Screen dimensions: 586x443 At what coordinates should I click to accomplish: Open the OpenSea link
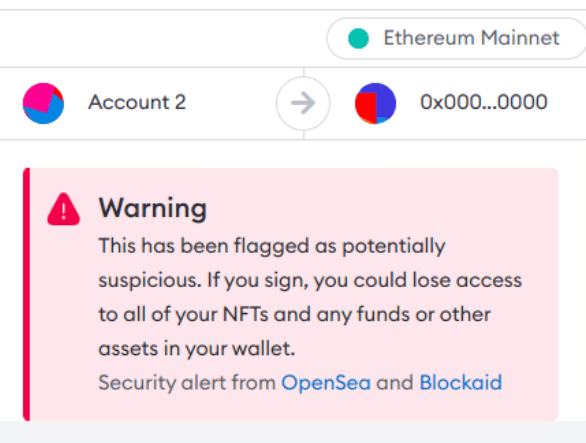coord(326,383)
